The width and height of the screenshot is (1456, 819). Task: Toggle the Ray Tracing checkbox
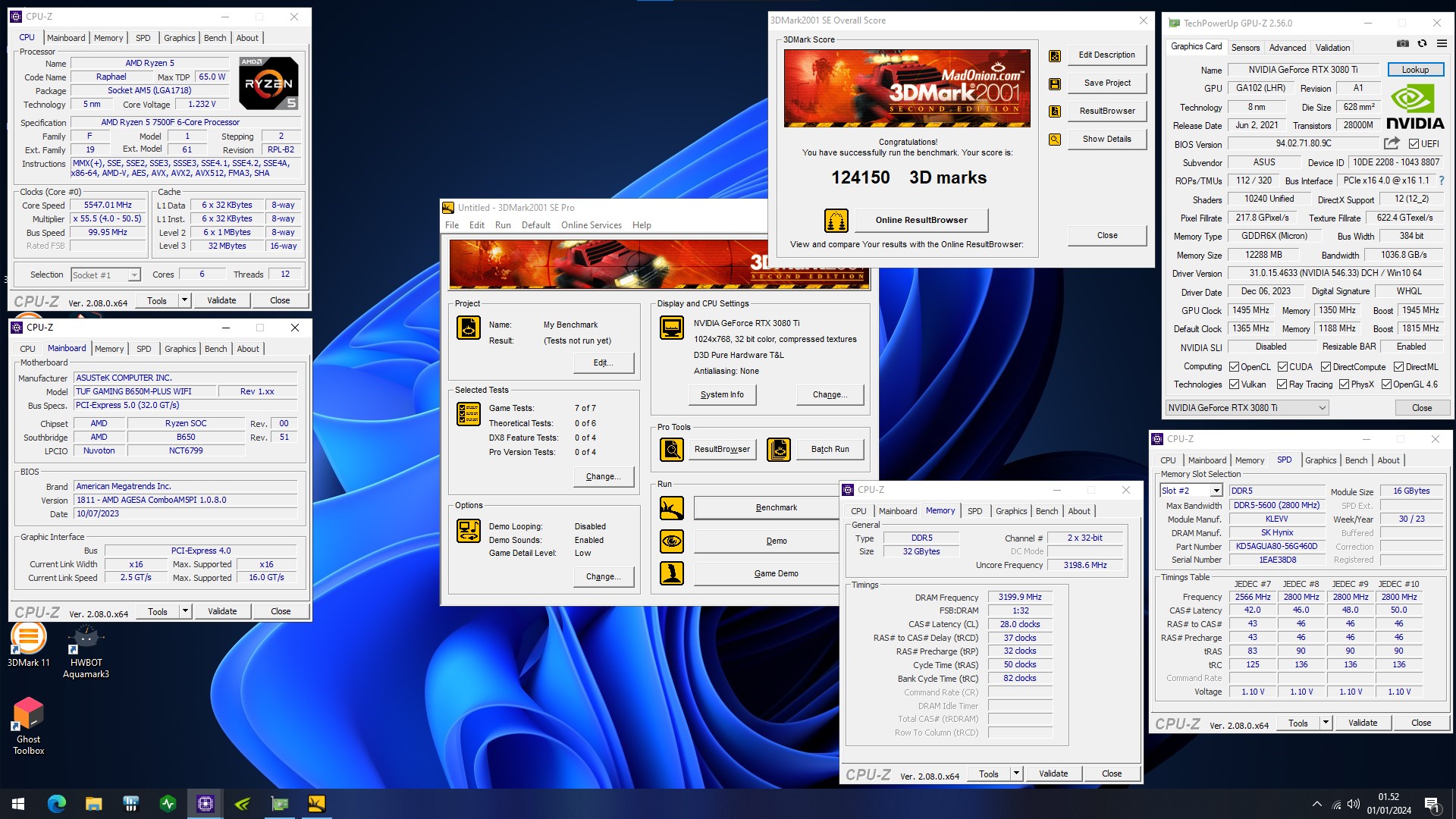click(1282, 384)
